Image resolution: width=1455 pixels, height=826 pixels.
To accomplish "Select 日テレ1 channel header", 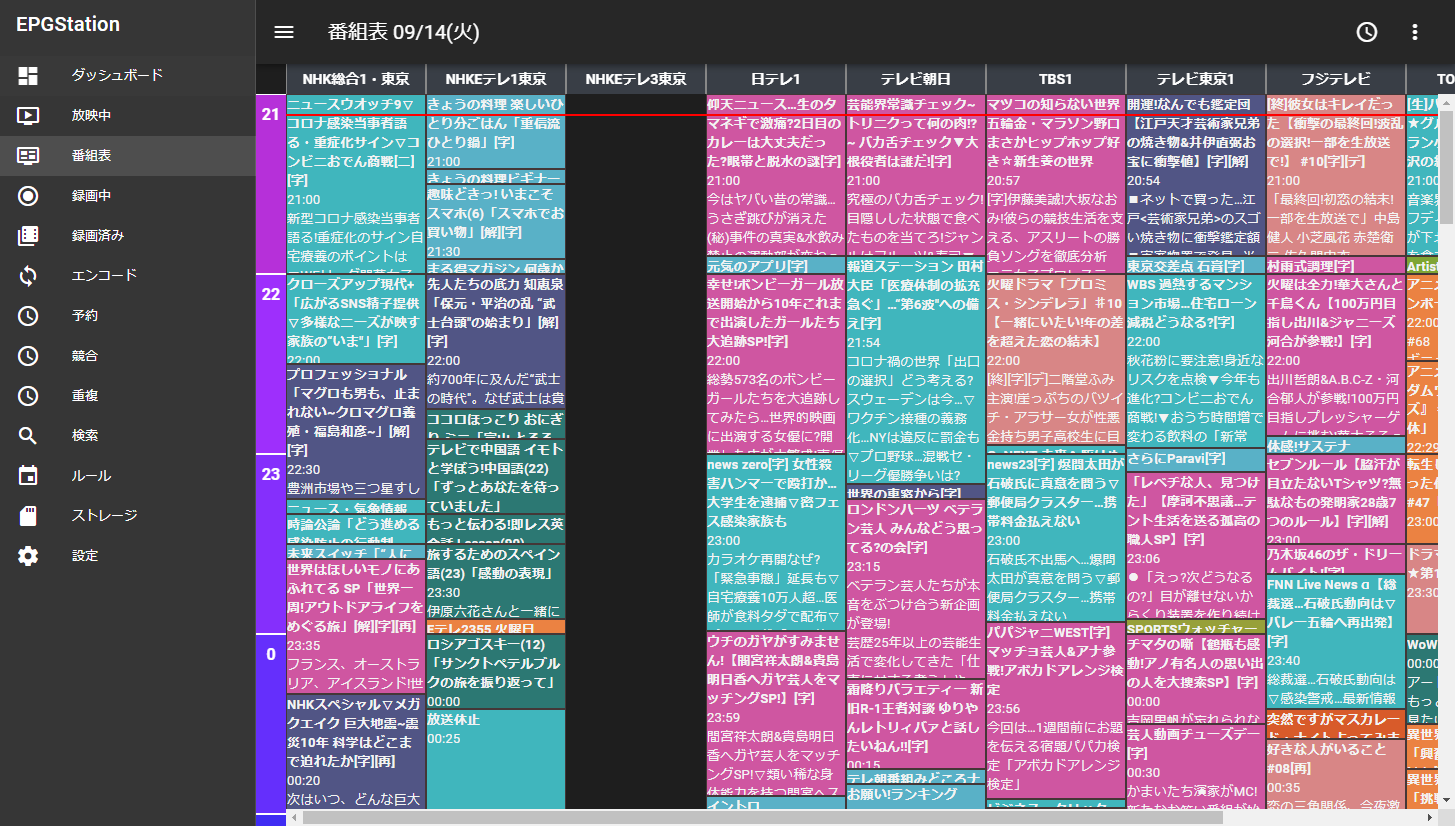I will (776, 79).
